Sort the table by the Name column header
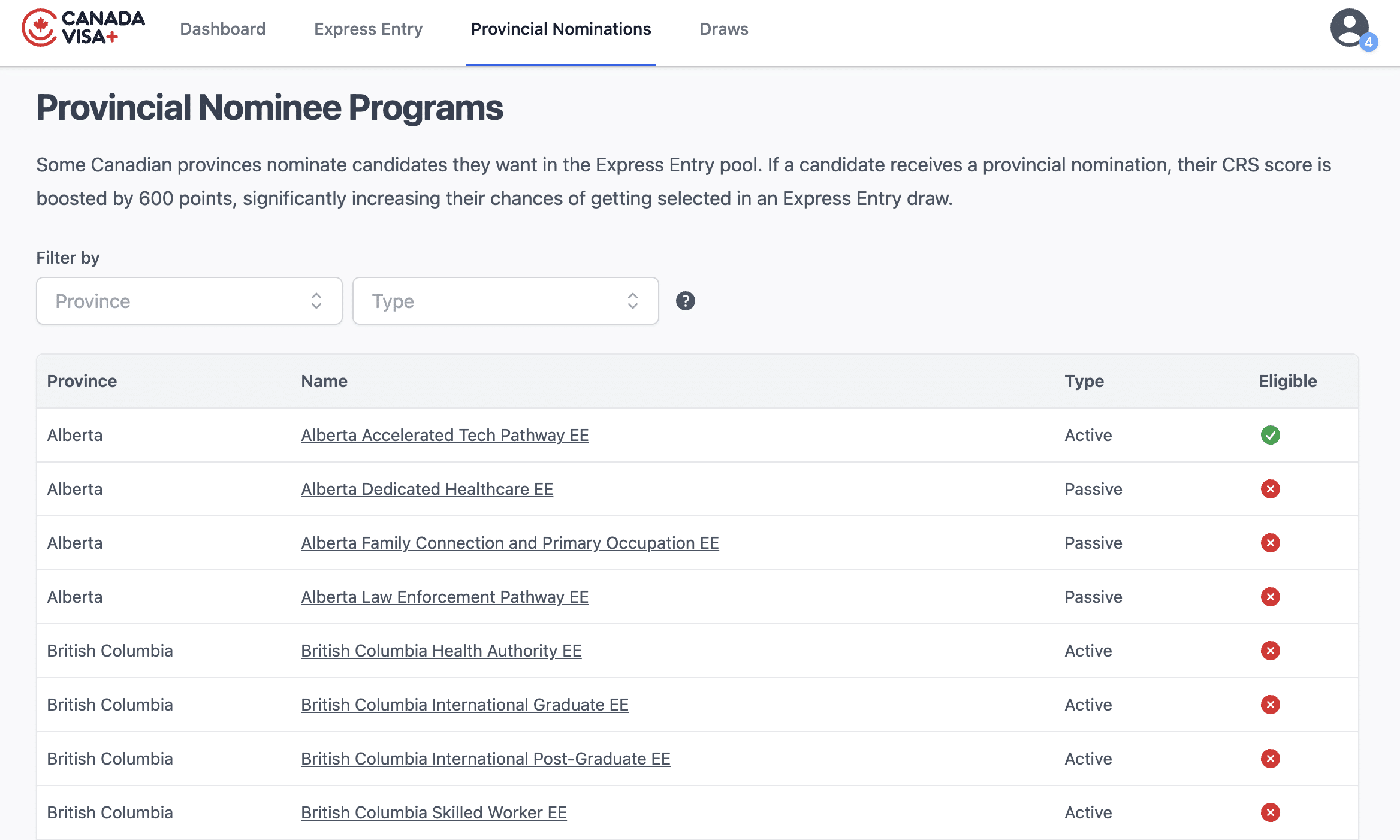The height and width of the screenshot is (840, 1400). 324,381
